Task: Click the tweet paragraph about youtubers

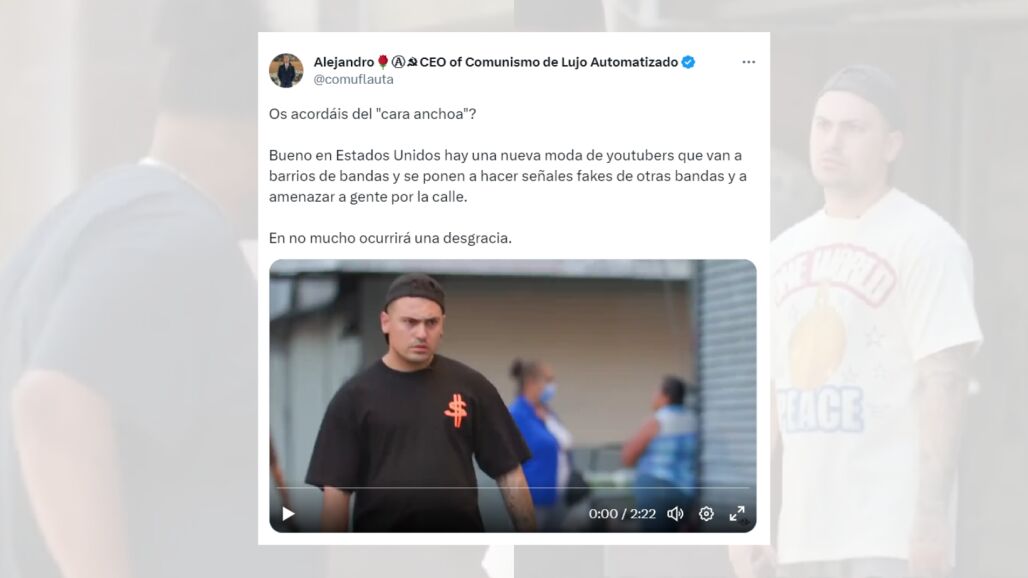Action: (508, 176)
